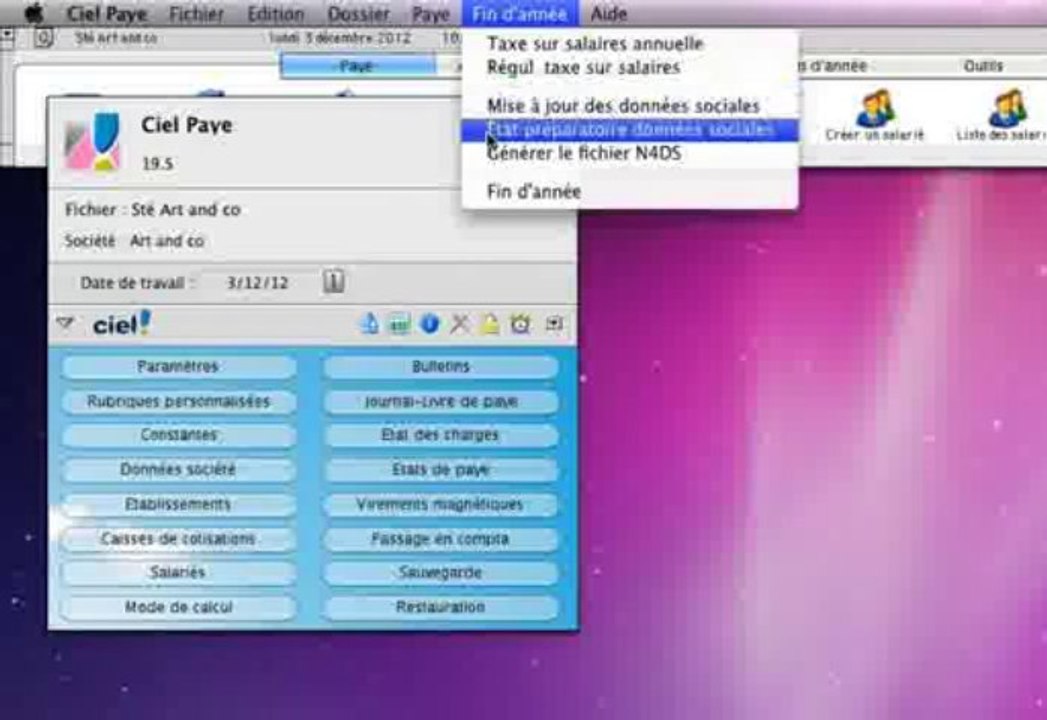1047x720 pixels.
Task: Click 'Fichier : Sté Art and co' text
Action: coord(152,210)
